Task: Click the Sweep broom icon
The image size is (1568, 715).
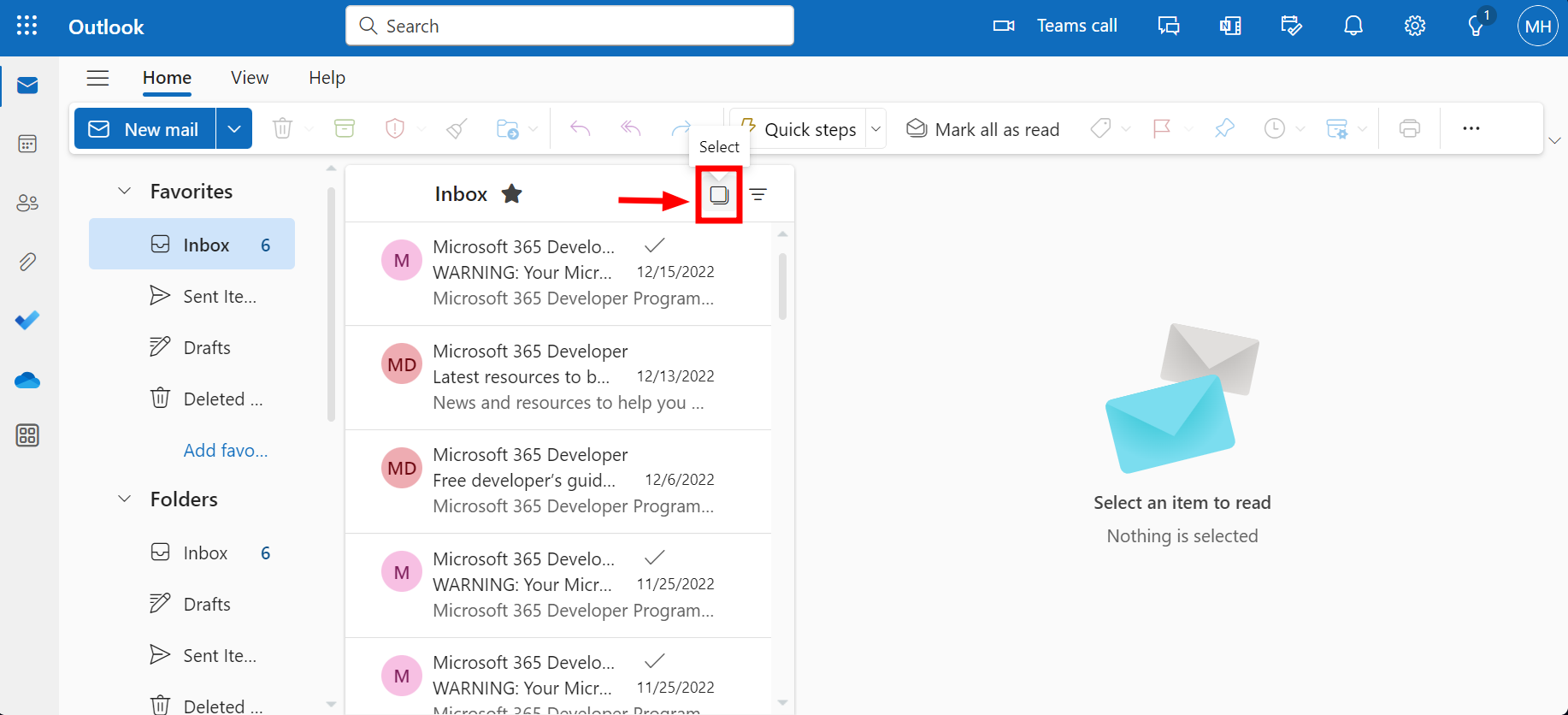Action: [457, 128]
